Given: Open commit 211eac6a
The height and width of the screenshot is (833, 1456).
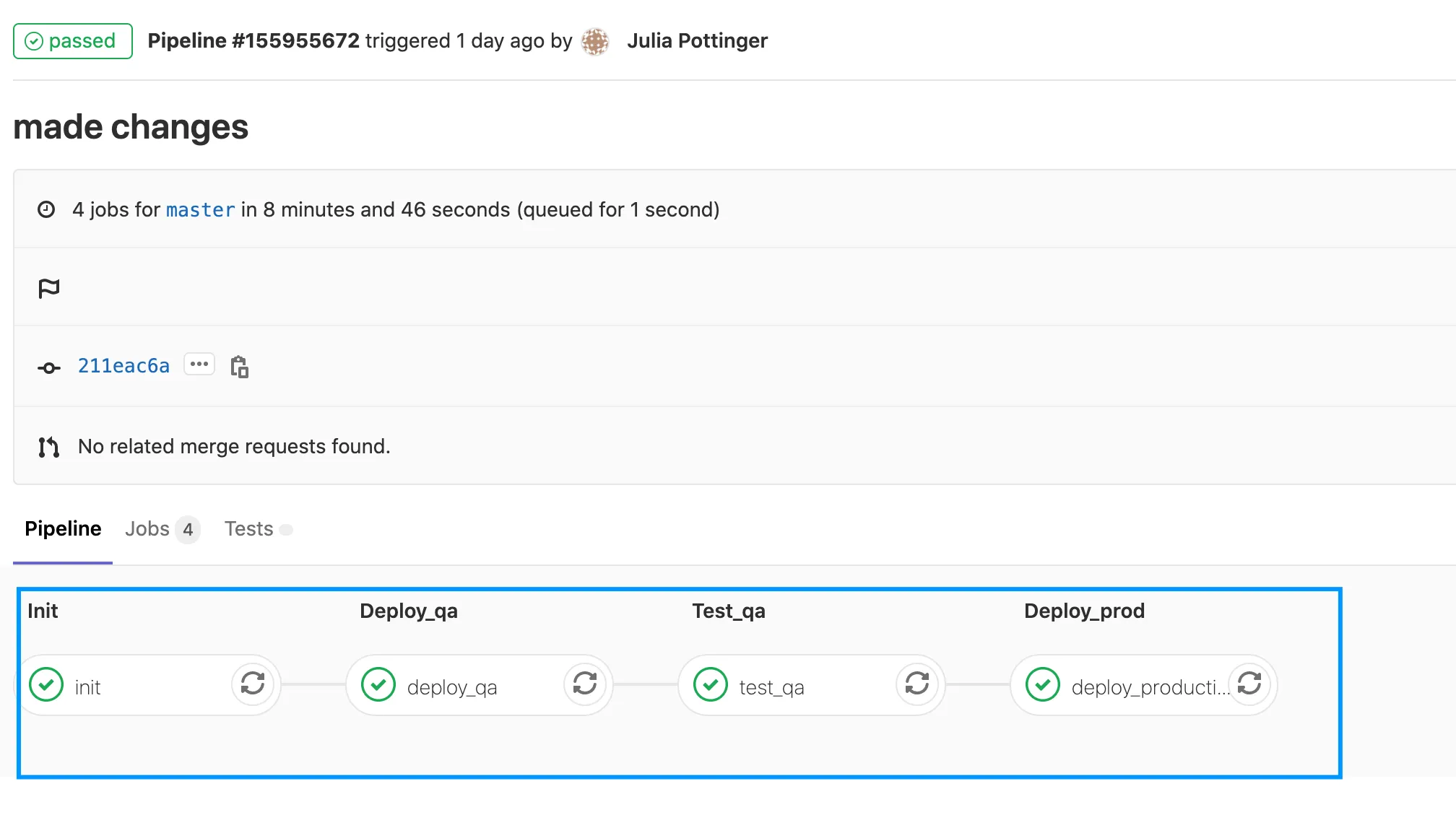Looking at the screenshot, I should (123, 366).
